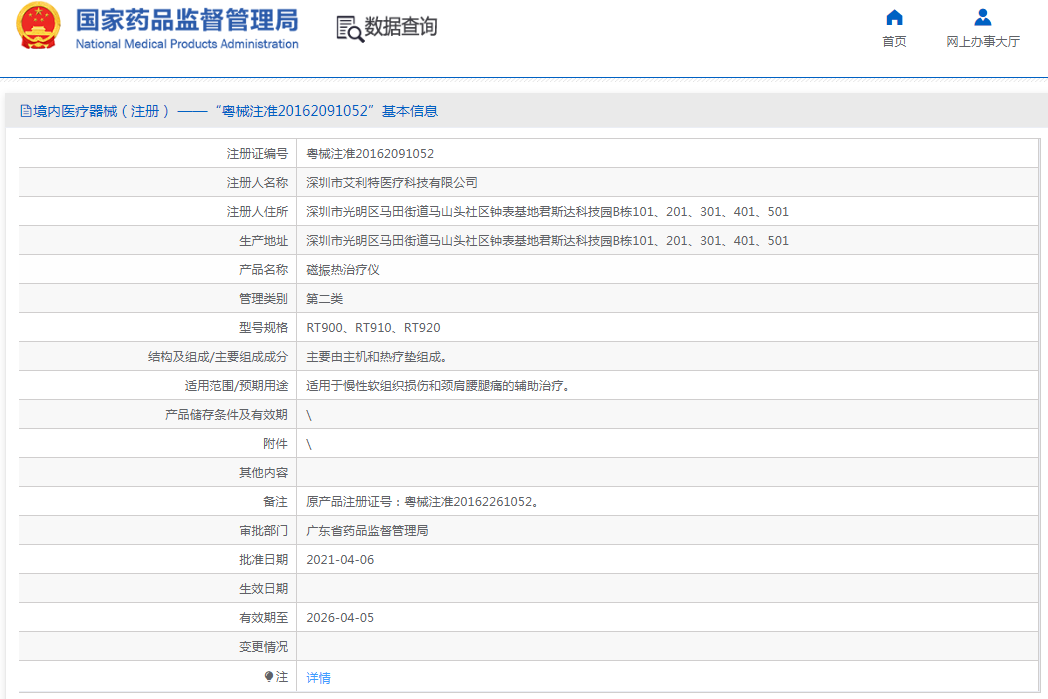Open the 网上办事大厅 navigation label
Image resolution: width=1048 pixels, height=699 pixels.
pyautogui.click(x=982, y=42)
